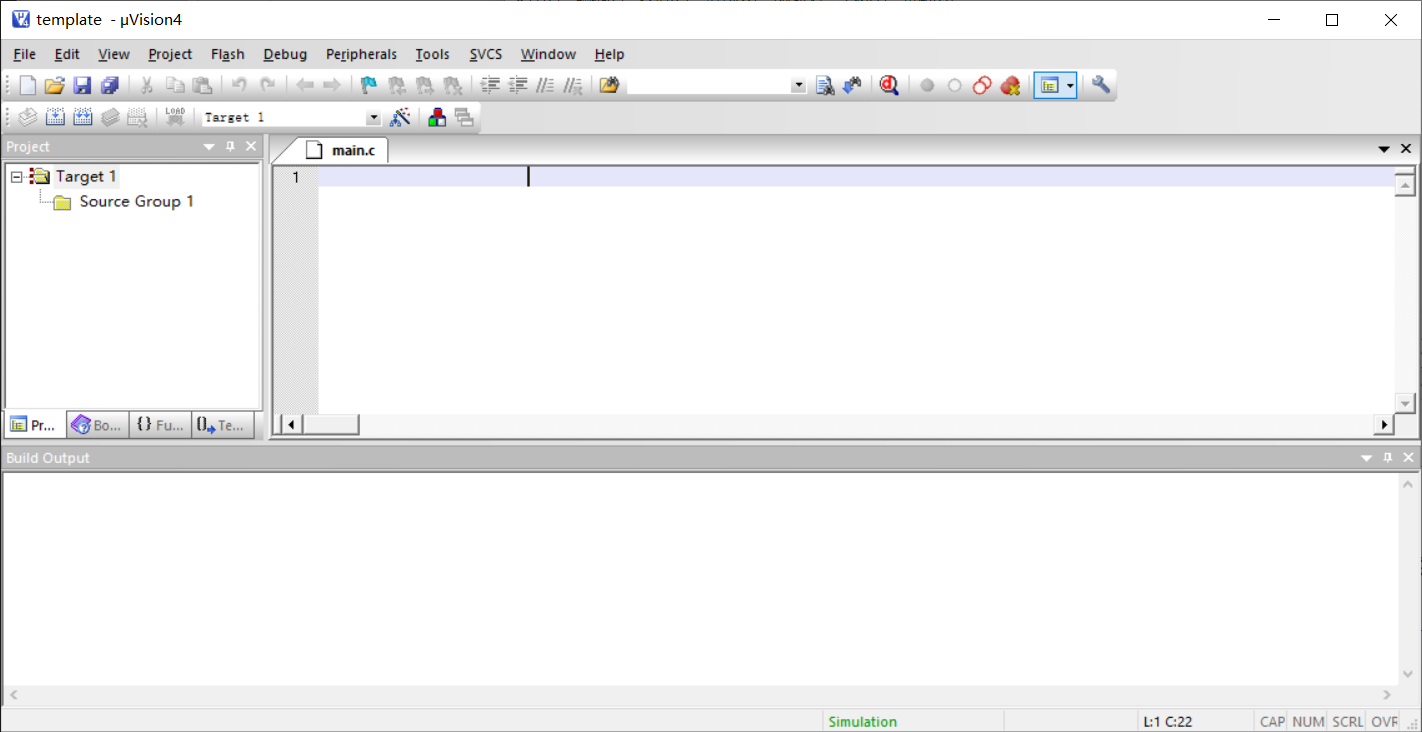Undo the last edit with Undo icon

[x=239, y=86]
